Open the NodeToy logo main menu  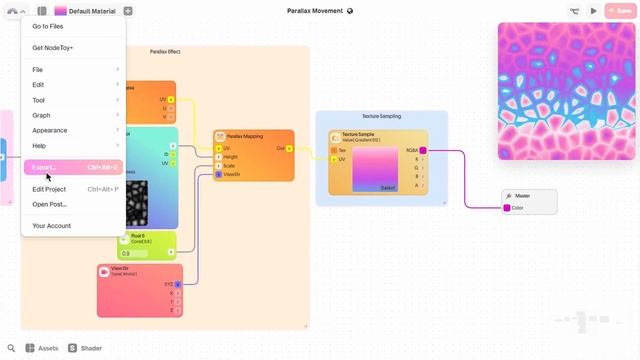(16, 11)
